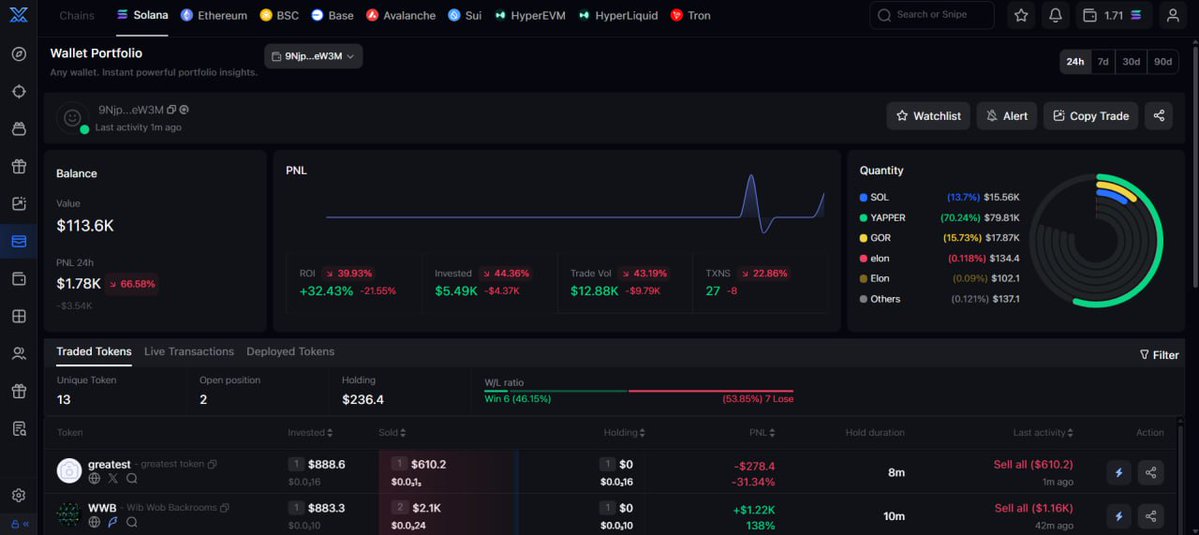The width and height of the screenshot is (1199, 535).
Task: Open the Filter options
Action: 1159,355
